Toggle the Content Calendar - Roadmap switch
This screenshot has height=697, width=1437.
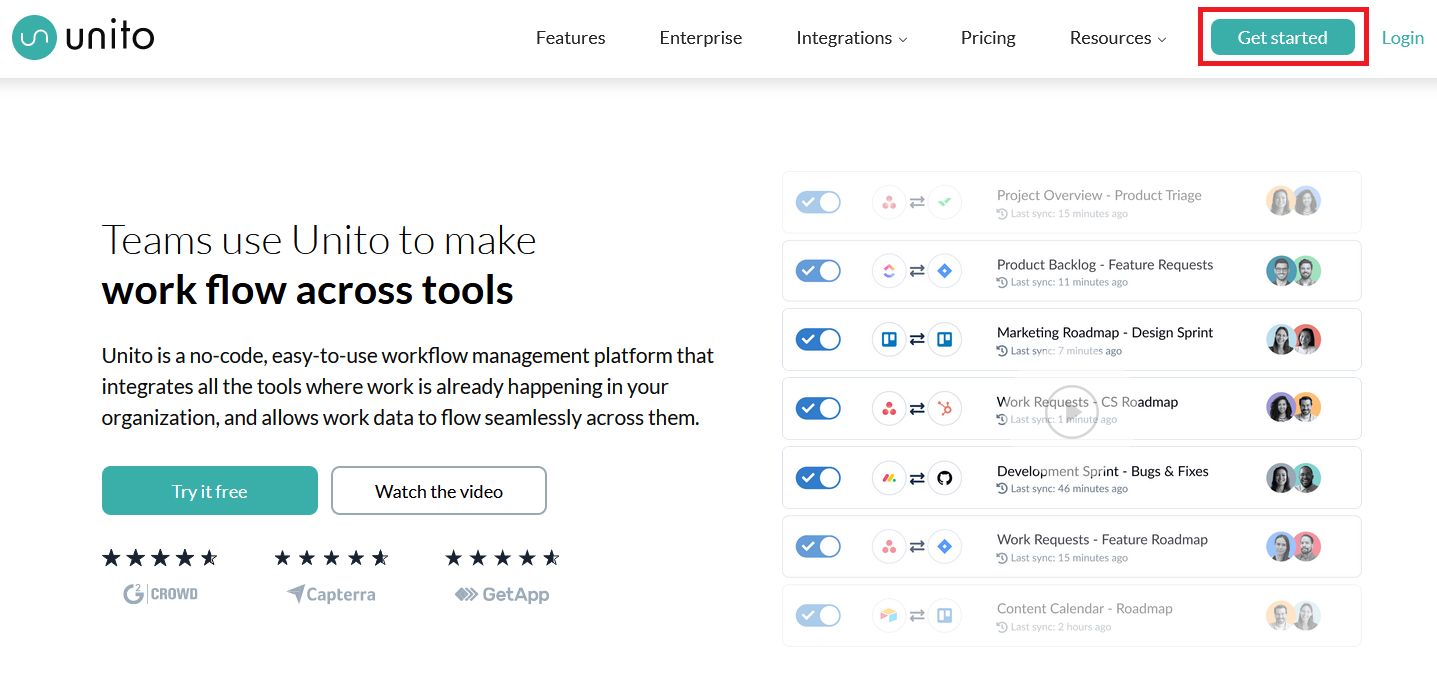[x=818, y=615]
